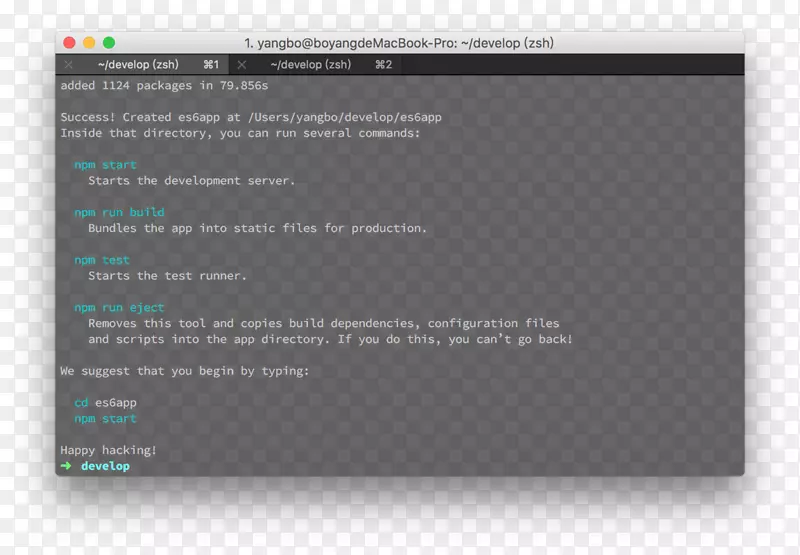Close the second ~/develop (zsh) tab

(x=241, y=65)
